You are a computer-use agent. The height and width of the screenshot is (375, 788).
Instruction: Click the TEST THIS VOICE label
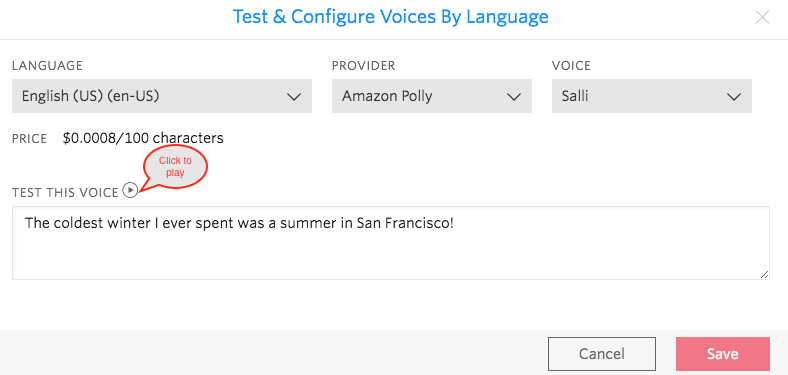pyautogui.click(x=65, y=192)
